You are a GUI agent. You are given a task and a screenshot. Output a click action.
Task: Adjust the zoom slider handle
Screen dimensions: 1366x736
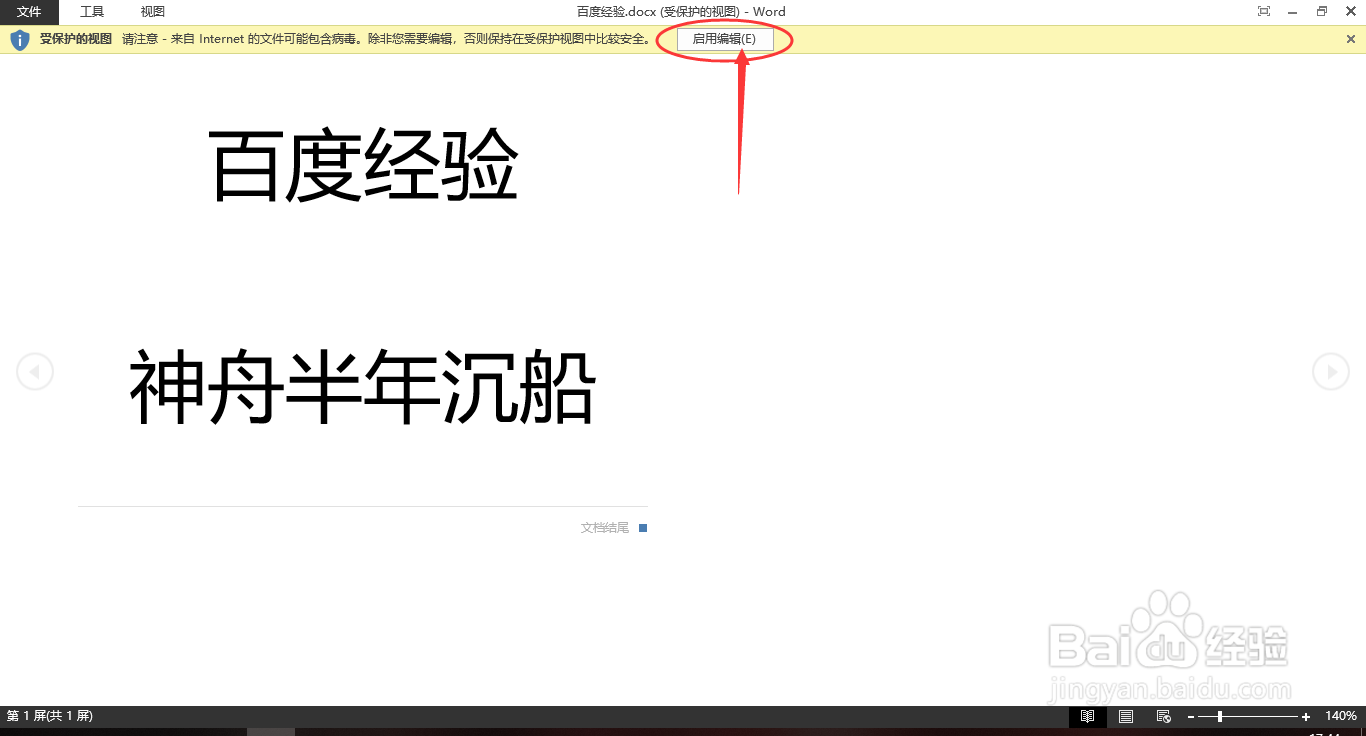pos(1220,716)
